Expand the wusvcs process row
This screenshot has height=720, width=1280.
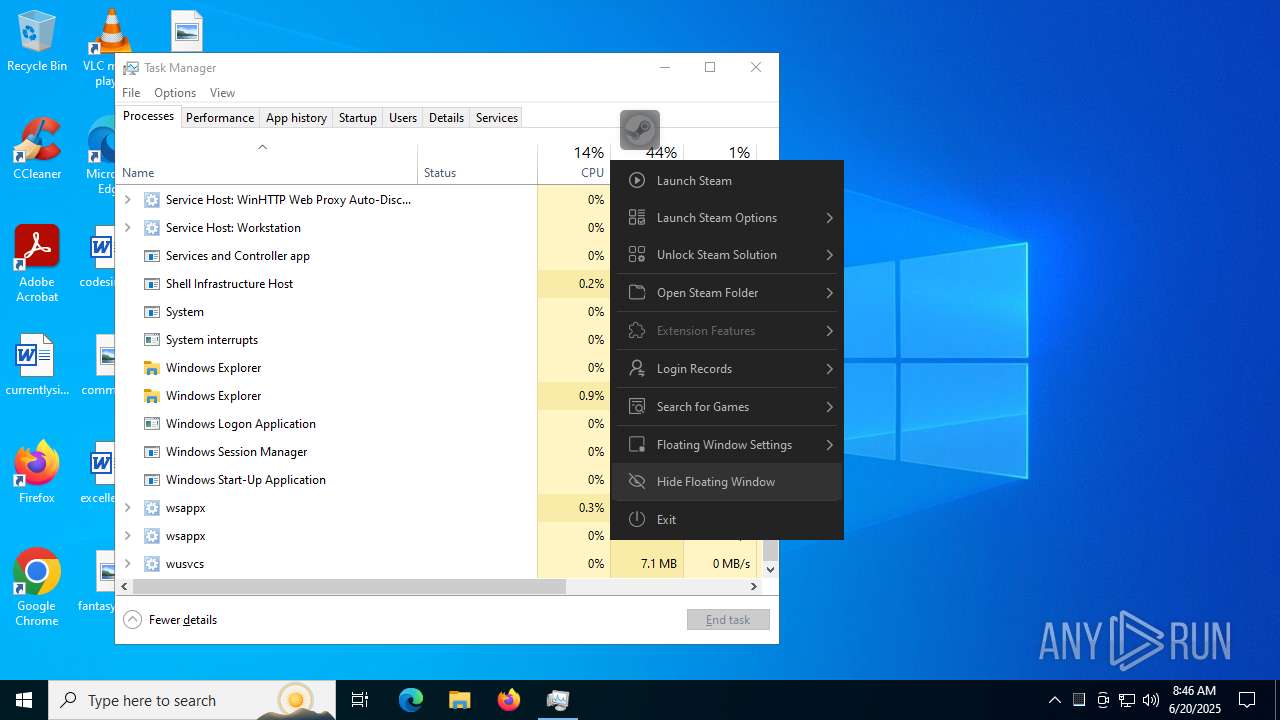(127, 563)
